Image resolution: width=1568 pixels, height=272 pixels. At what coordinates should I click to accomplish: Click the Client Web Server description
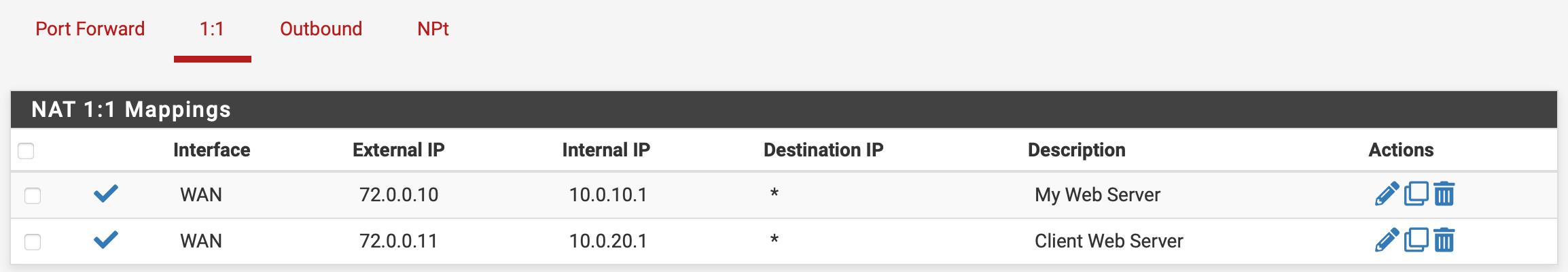(1109, 241)
